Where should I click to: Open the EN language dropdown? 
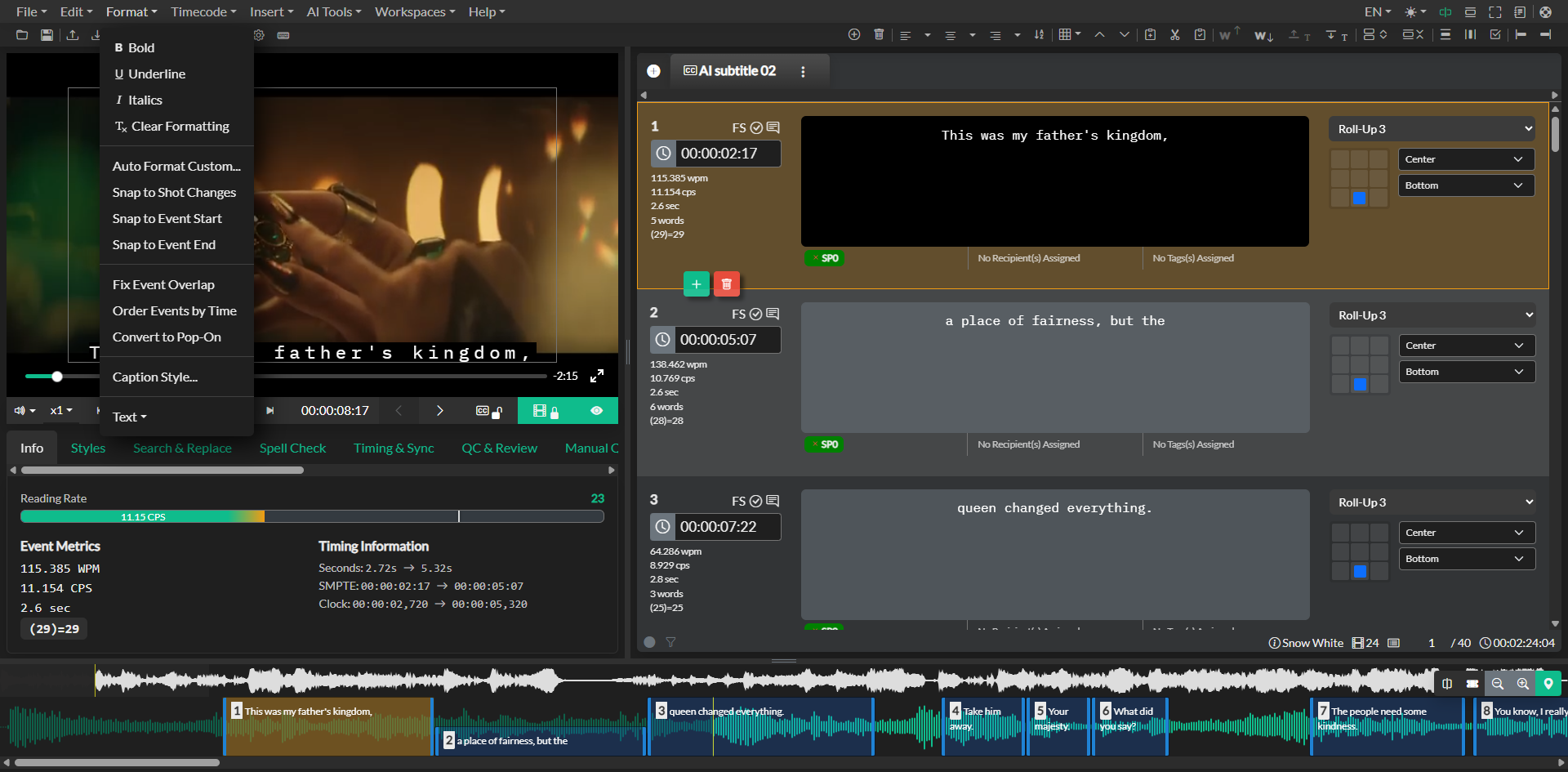(x=1377, y=11)
